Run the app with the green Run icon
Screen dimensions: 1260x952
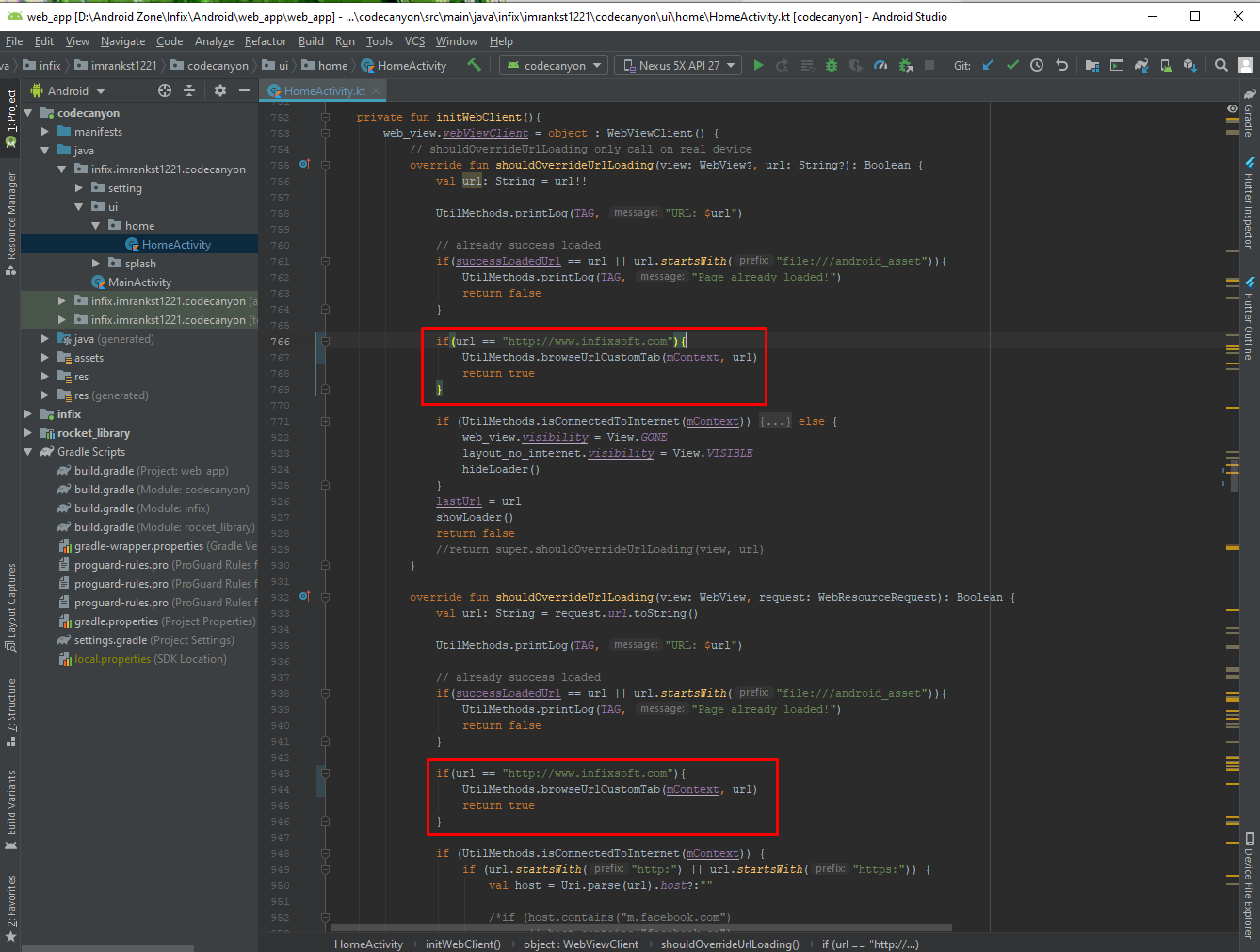click(x=759, y=65)
